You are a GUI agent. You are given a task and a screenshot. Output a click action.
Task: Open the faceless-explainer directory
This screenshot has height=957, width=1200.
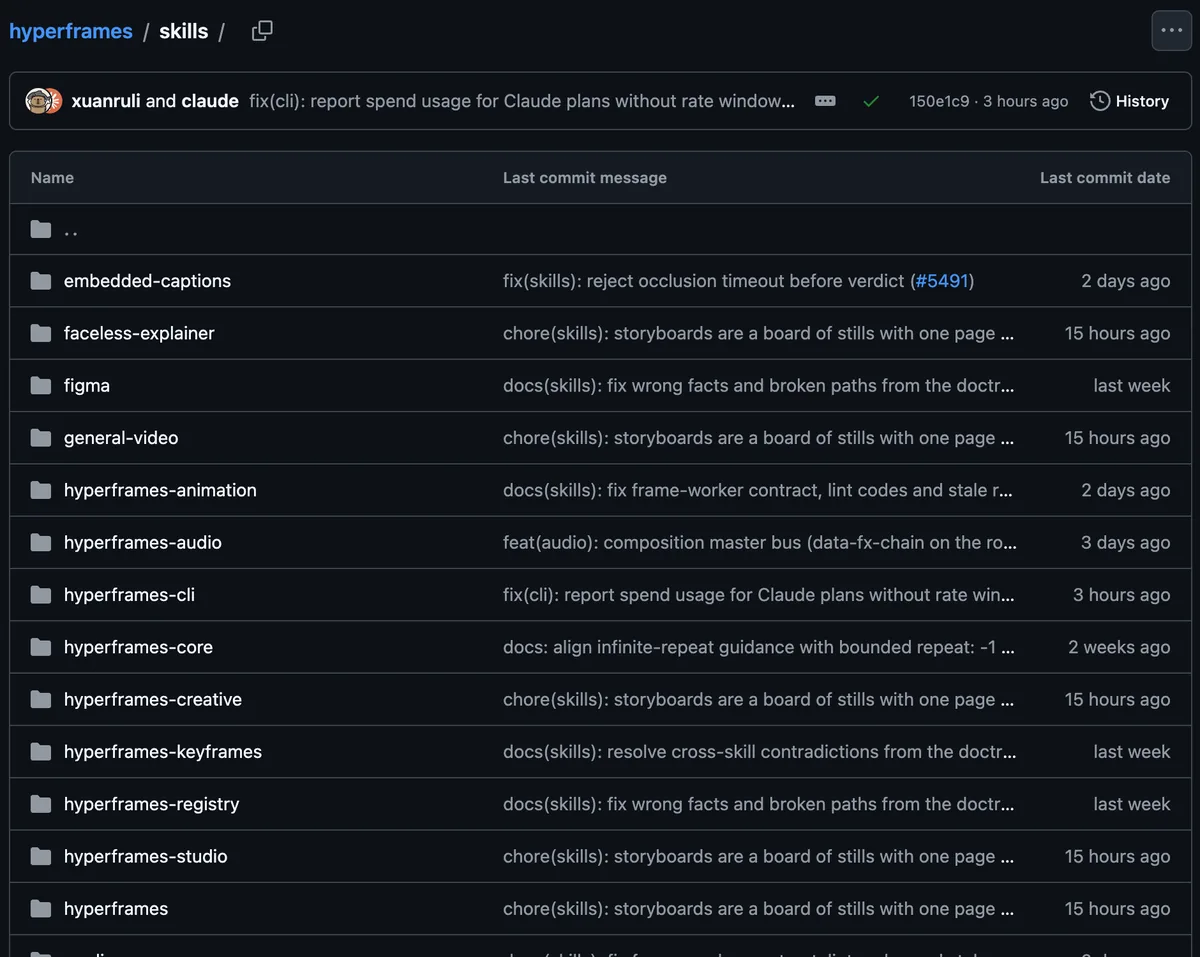[139, 333]
